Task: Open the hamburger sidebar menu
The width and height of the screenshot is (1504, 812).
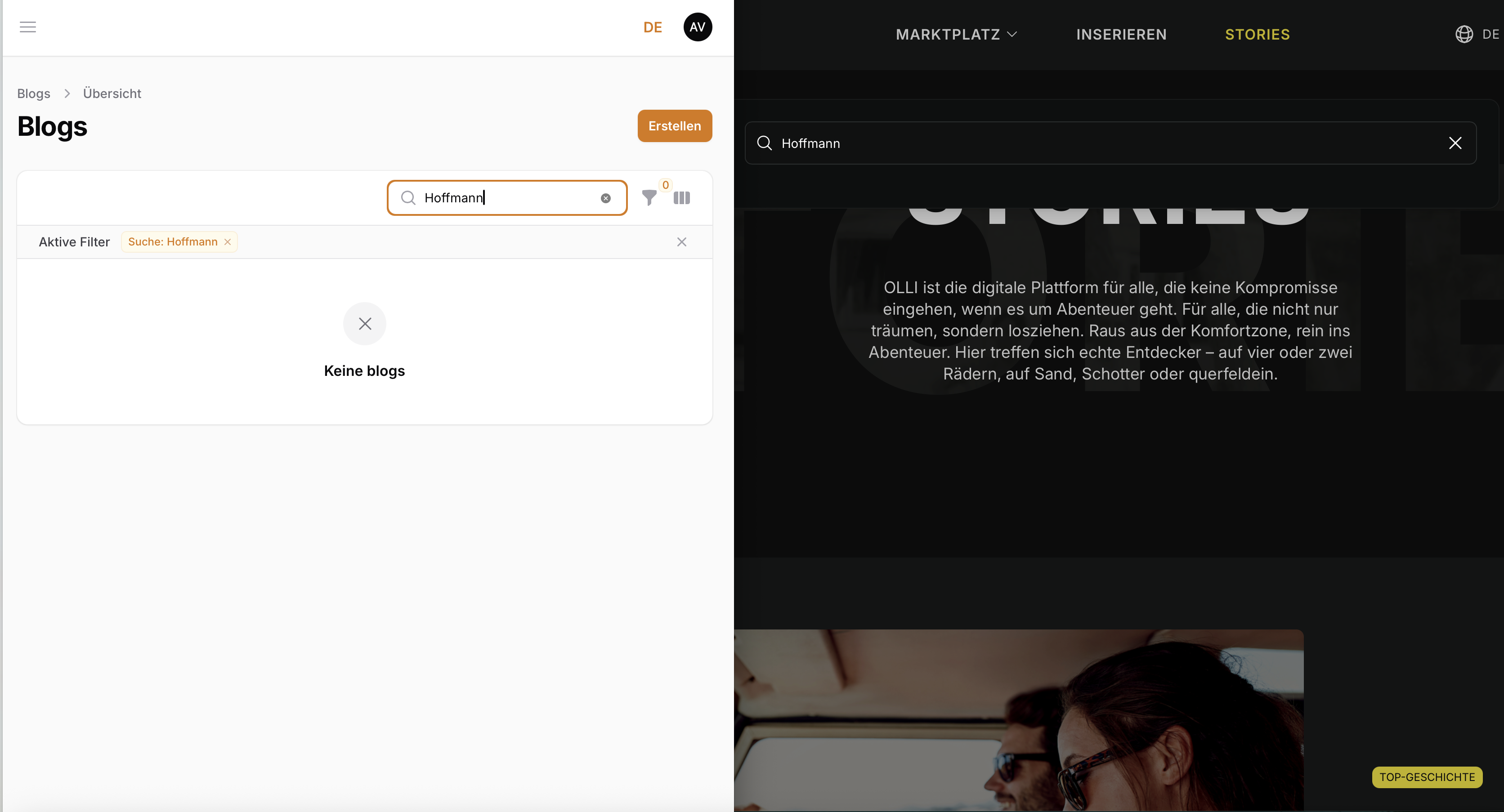Action: point(27,27)
